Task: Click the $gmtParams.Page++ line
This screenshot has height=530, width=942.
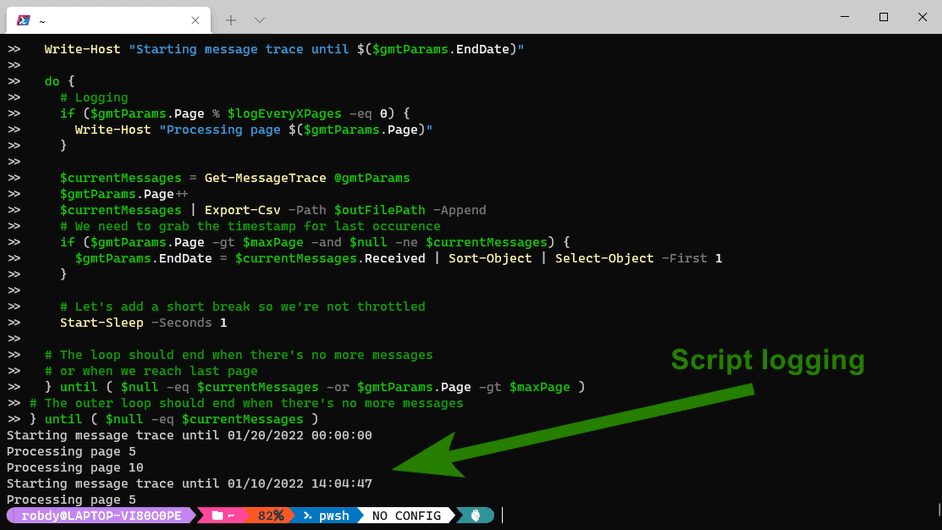Action: [124, 194]
